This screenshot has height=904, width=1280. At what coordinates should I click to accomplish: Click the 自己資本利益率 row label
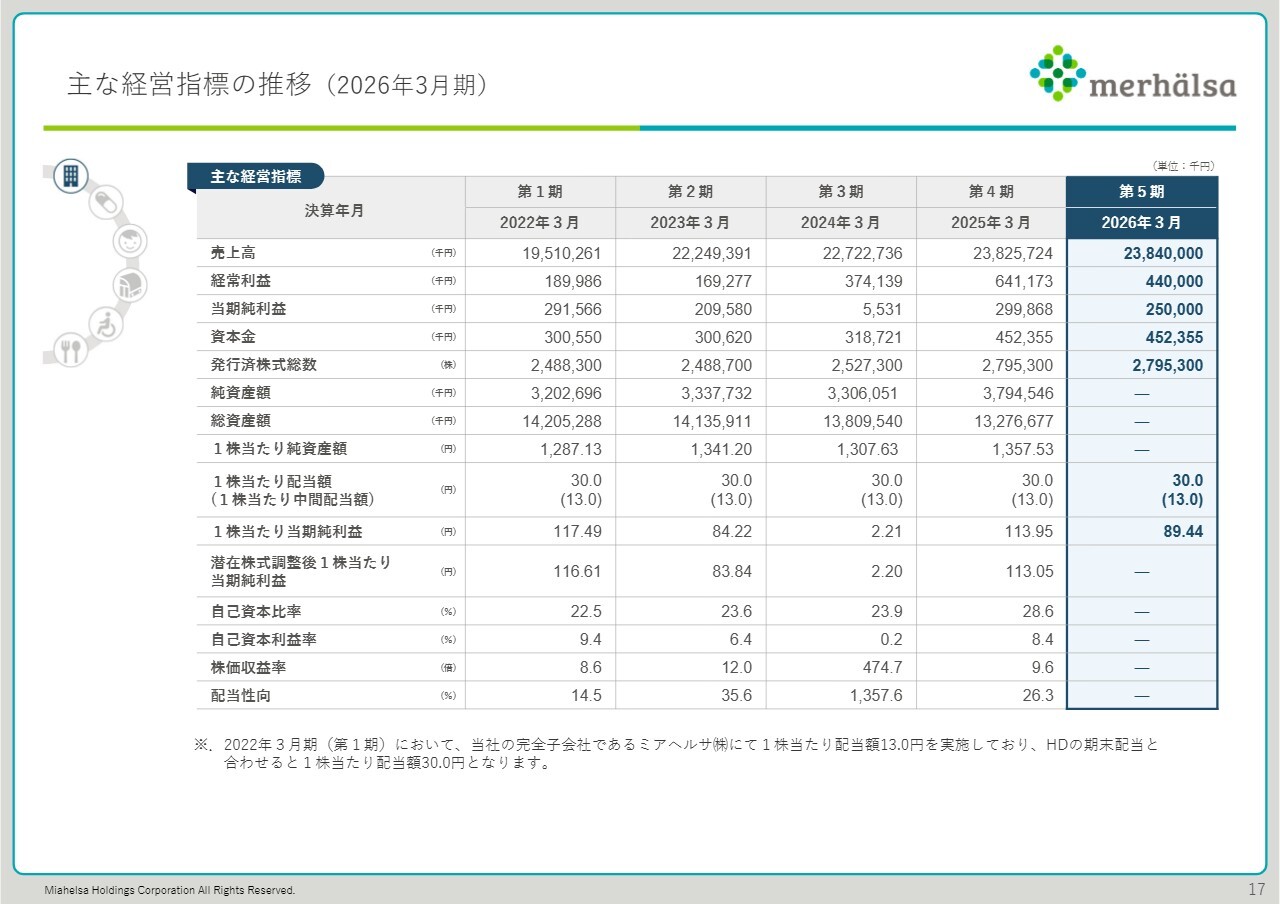tap(264, 639)
